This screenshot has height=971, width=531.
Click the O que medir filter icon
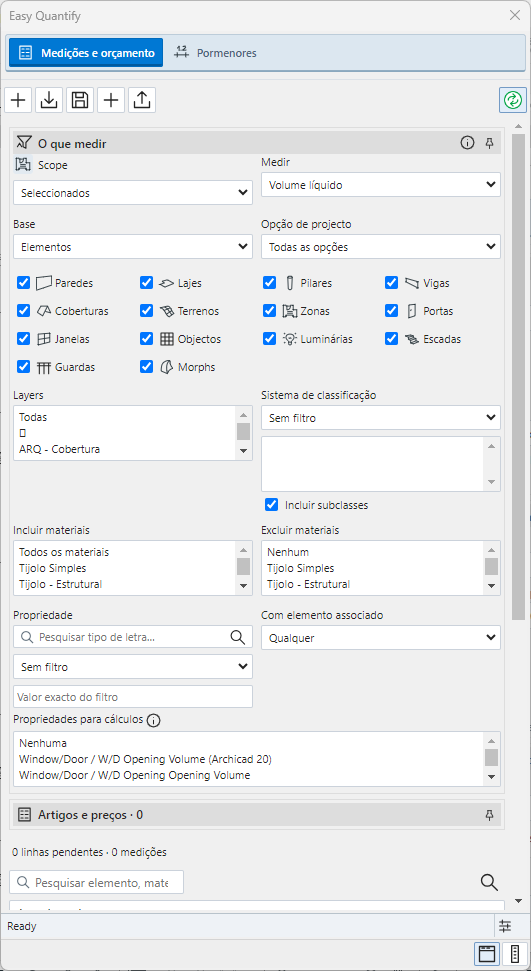(x=24, y=142)
